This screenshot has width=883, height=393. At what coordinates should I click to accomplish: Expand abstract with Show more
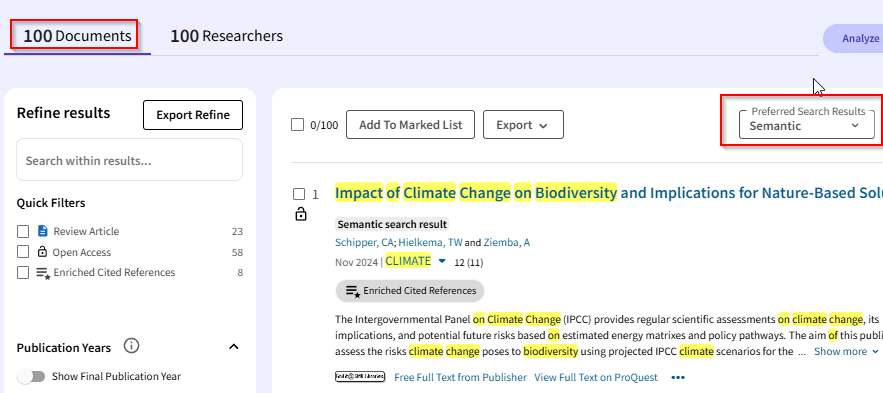(x=846, y=351)
